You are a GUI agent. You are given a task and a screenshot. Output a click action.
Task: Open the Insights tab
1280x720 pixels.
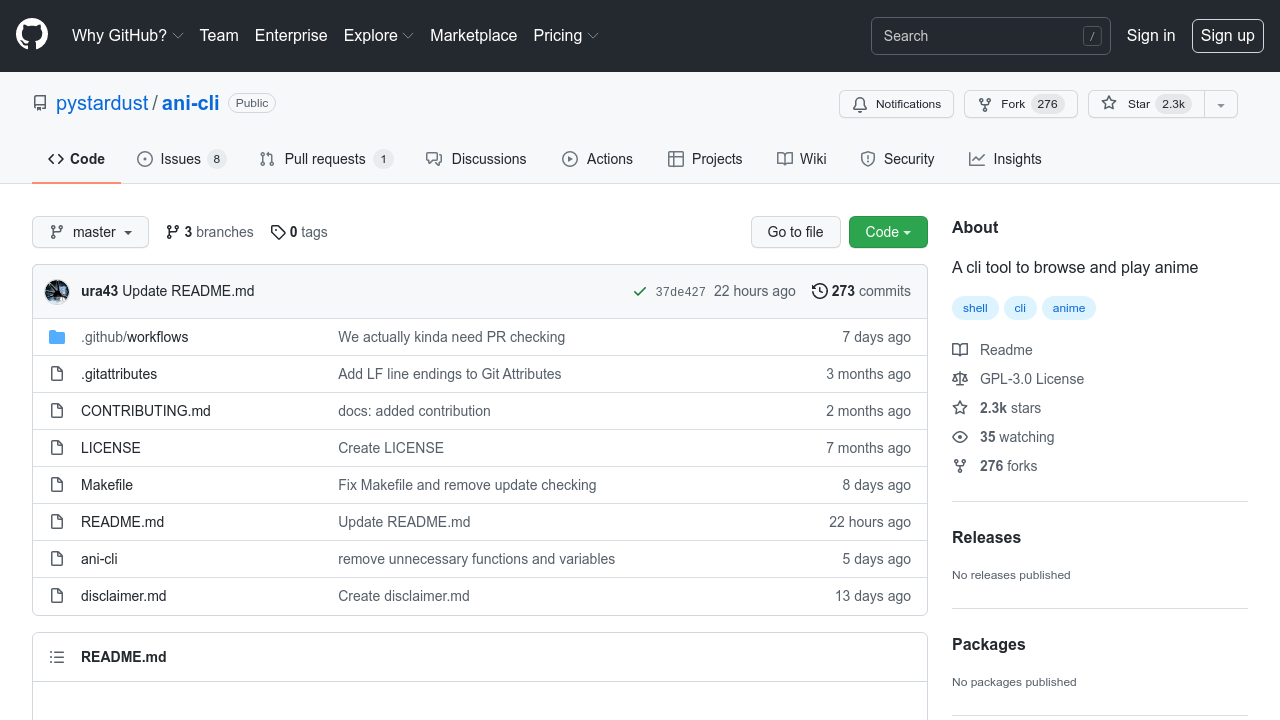[1005, 159]
